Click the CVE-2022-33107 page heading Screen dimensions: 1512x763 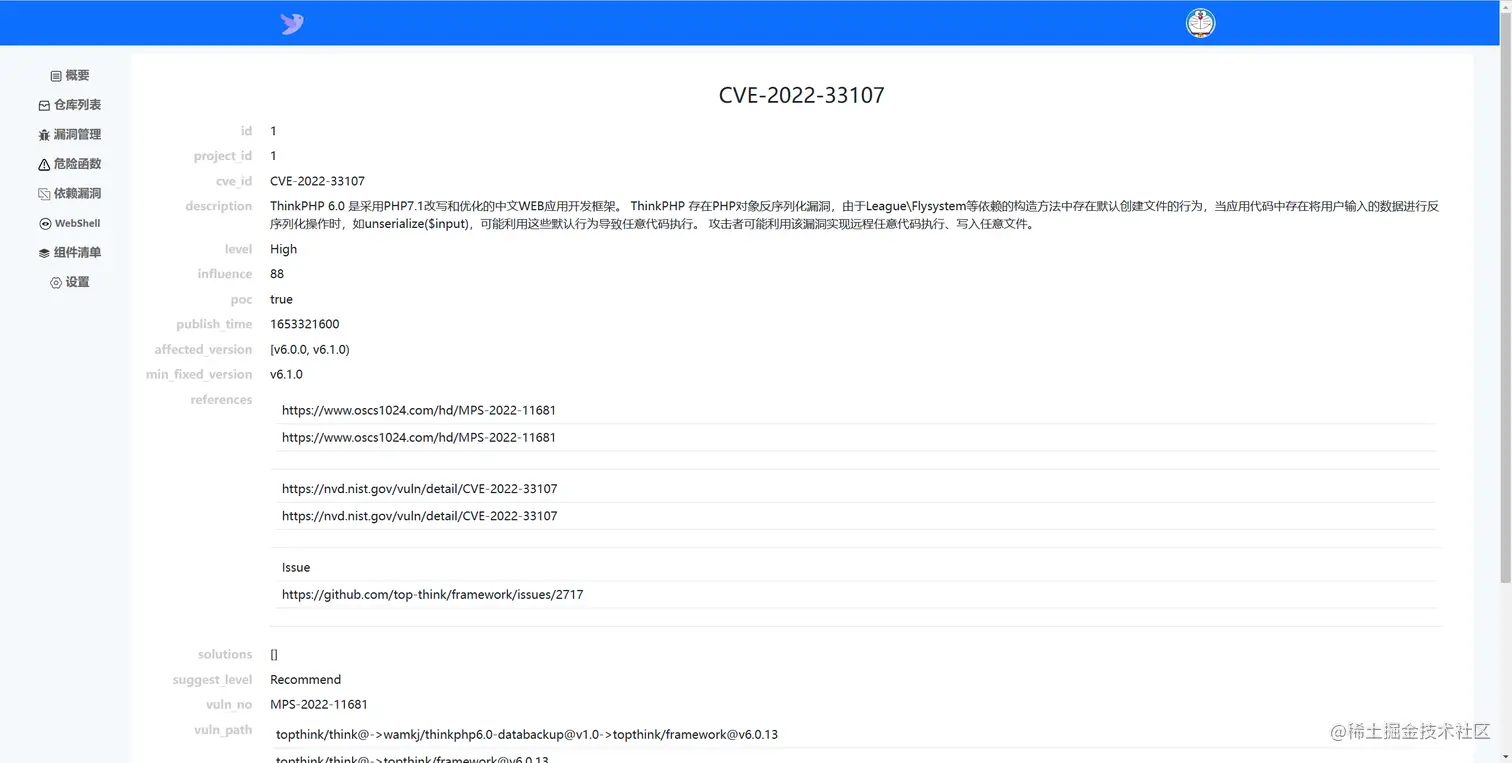tap(802, 95)
